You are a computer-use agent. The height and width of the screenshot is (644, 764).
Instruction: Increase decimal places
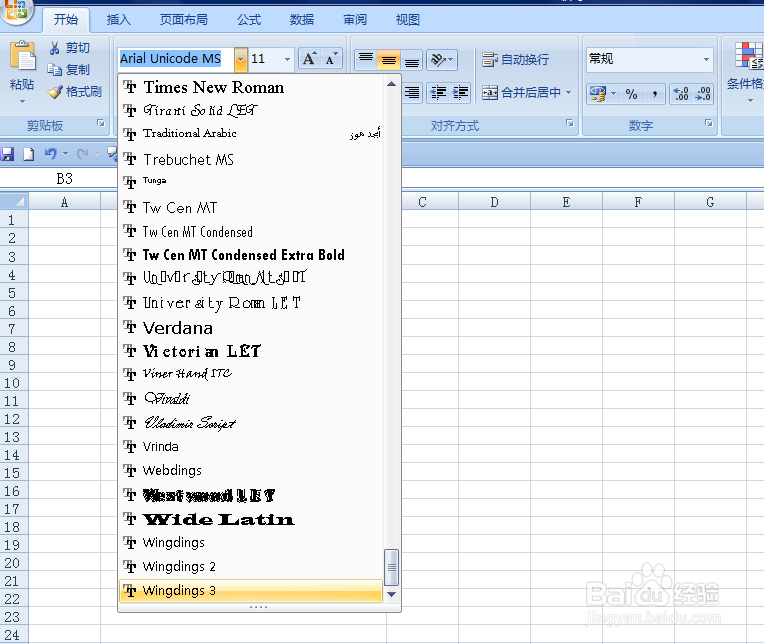681,94
